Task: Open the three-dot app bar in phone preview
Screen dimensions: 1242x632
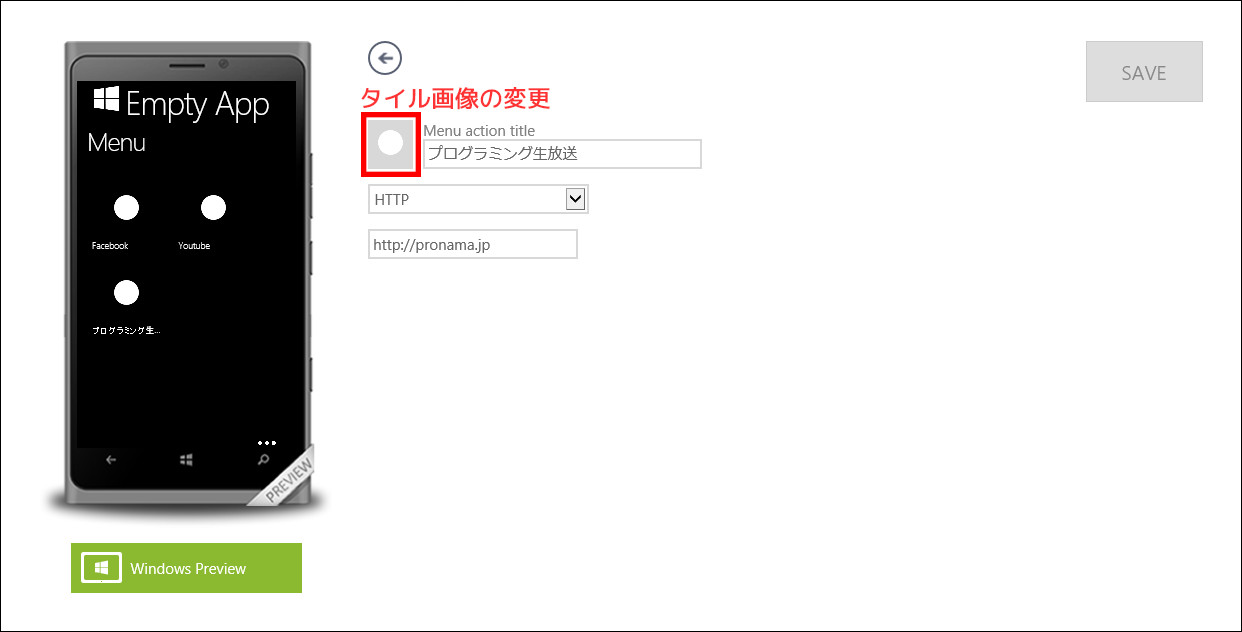Action: [x=266, y=442]
